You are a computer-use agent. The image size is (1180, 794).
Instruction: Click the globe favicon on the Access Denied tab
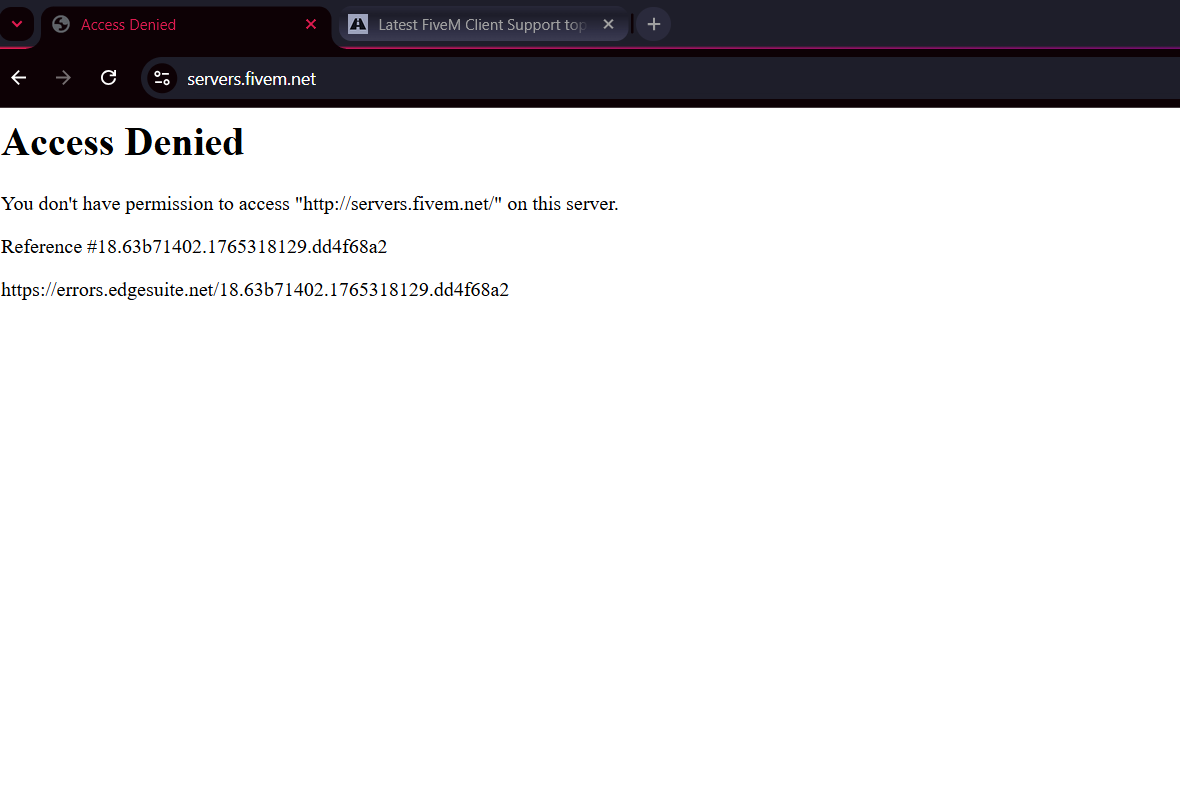[60, 24]
